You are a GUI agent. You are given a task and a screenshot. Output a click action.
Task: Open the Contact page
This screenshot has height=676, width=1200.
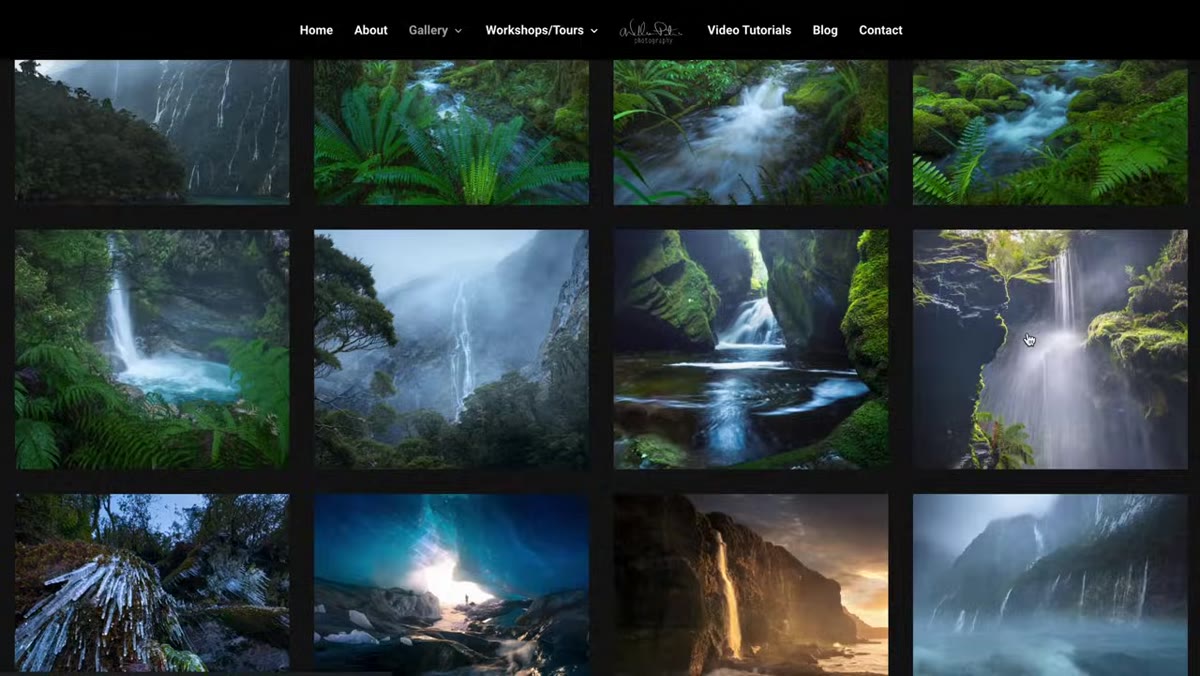[x=881, y=30]
